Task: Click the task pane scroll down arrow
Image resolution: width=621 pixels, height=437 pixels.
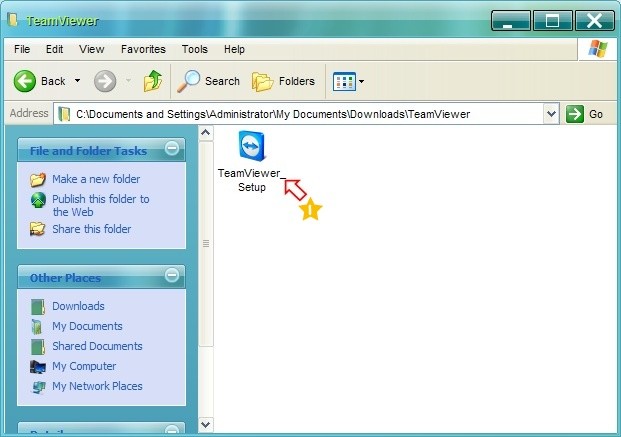Action: [206, 425]
